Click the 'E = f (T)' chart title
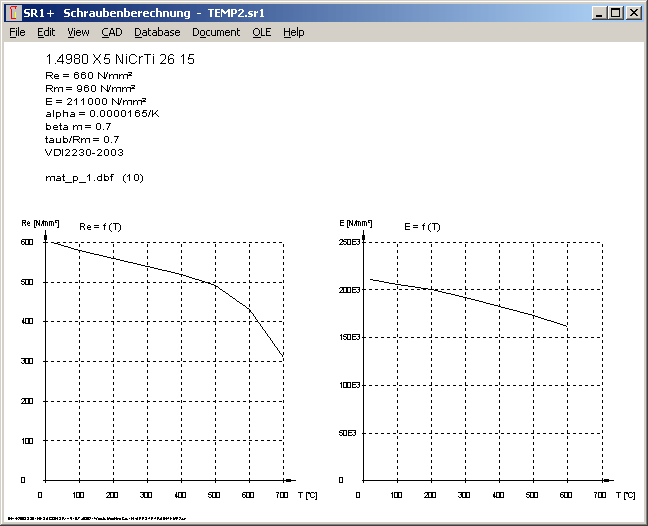This screenshot has height=526, width=648. point(421,227)
